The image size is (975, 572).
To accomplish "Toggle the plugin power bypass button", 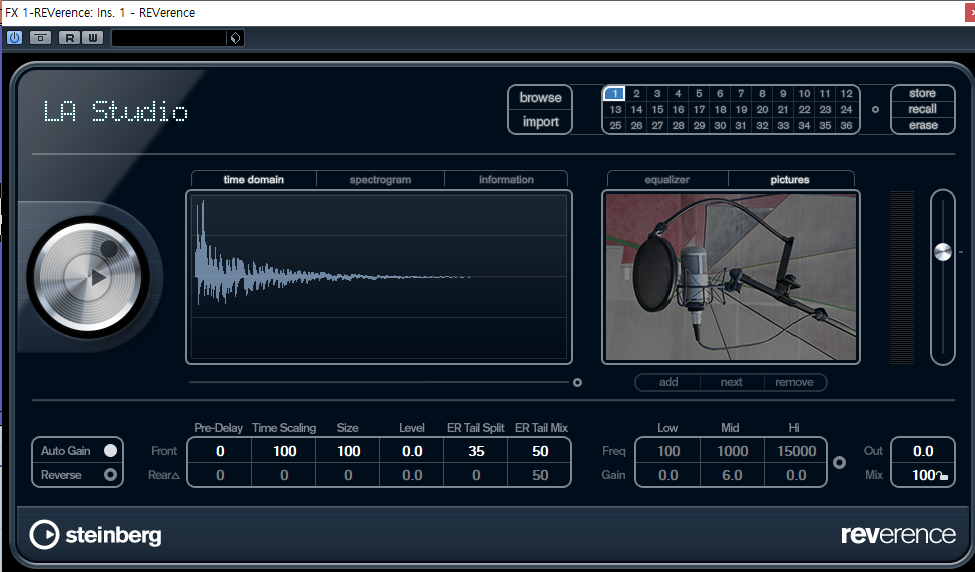I will 14,38.
